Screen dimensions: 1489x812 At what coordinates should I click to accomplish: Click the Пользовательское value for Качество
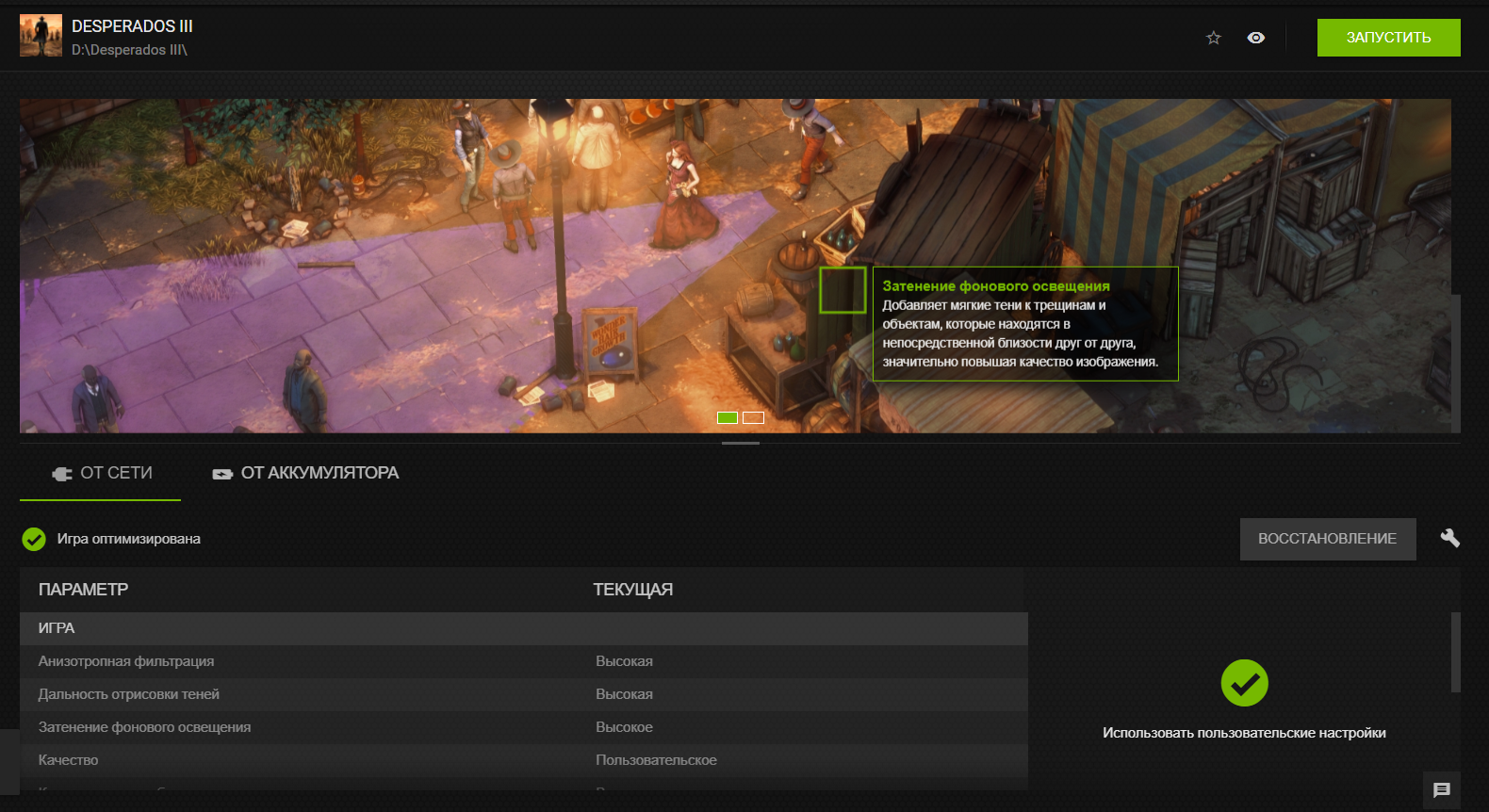pos(656,760)
